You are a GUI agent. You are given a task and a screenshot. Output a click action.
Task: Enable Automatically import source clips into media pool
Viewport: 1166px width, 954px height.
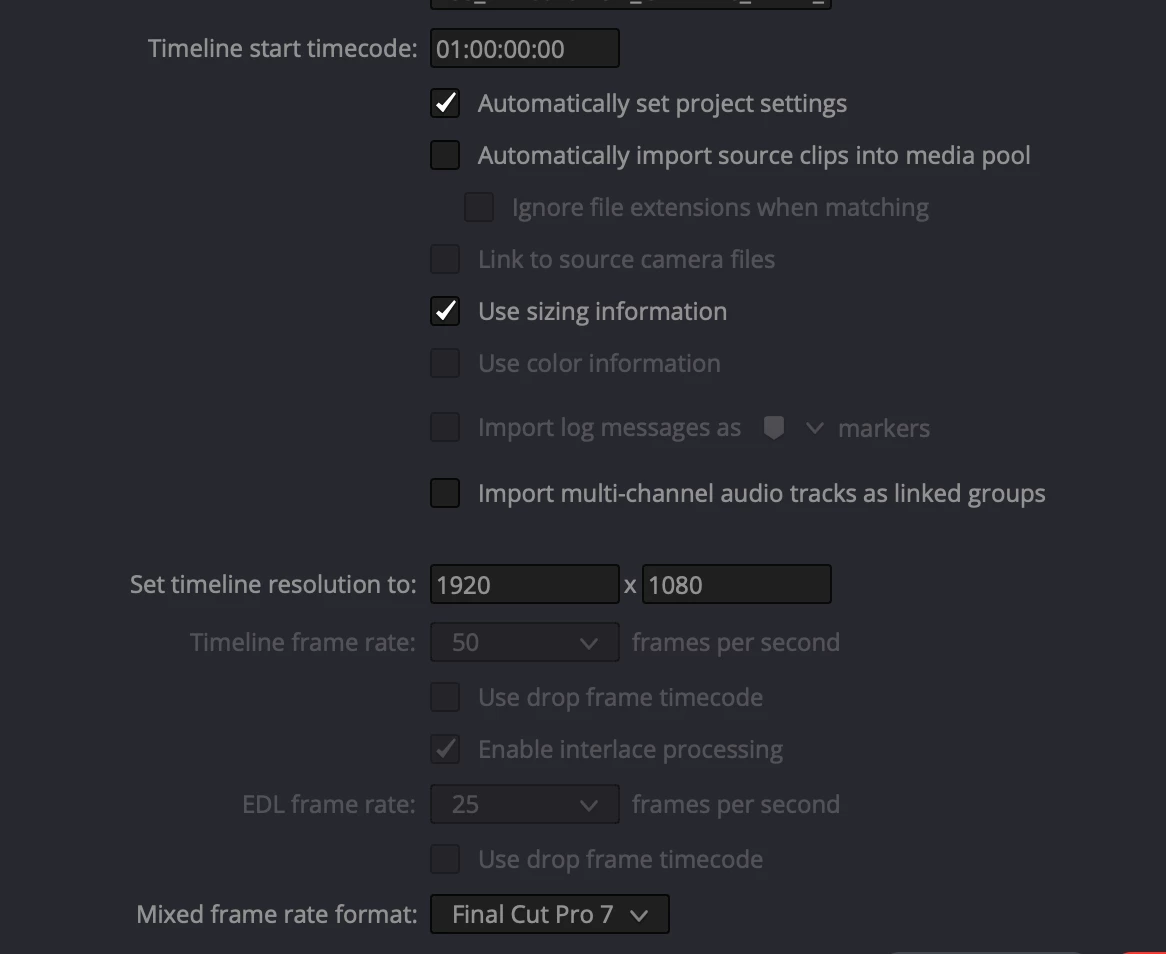tap(445, 155)
